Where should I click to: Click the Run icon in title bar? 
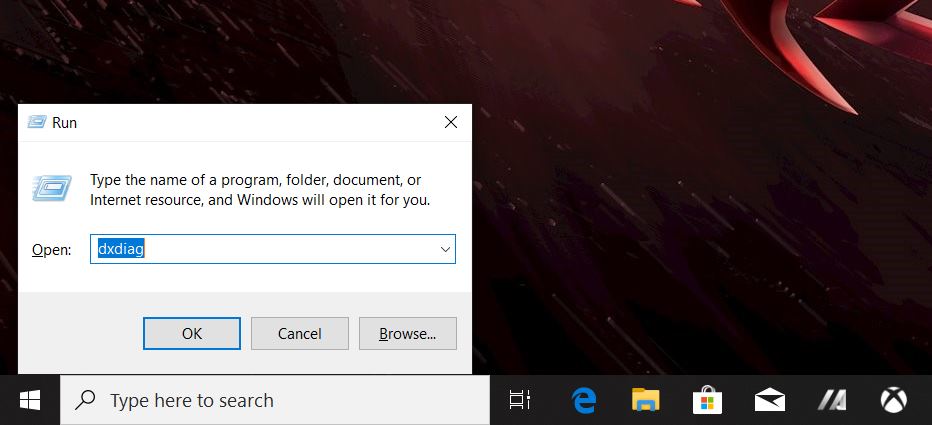click(37, 122)
